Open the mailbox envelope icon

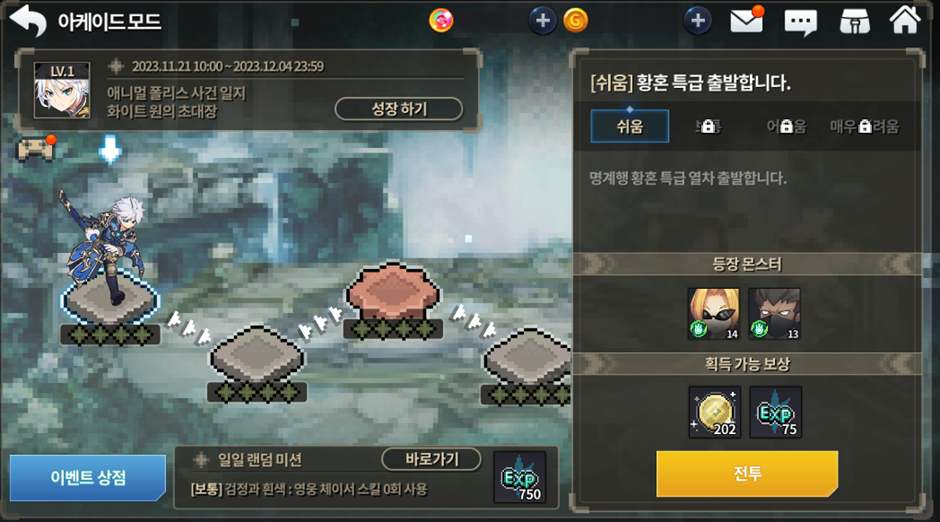(746, 20)
